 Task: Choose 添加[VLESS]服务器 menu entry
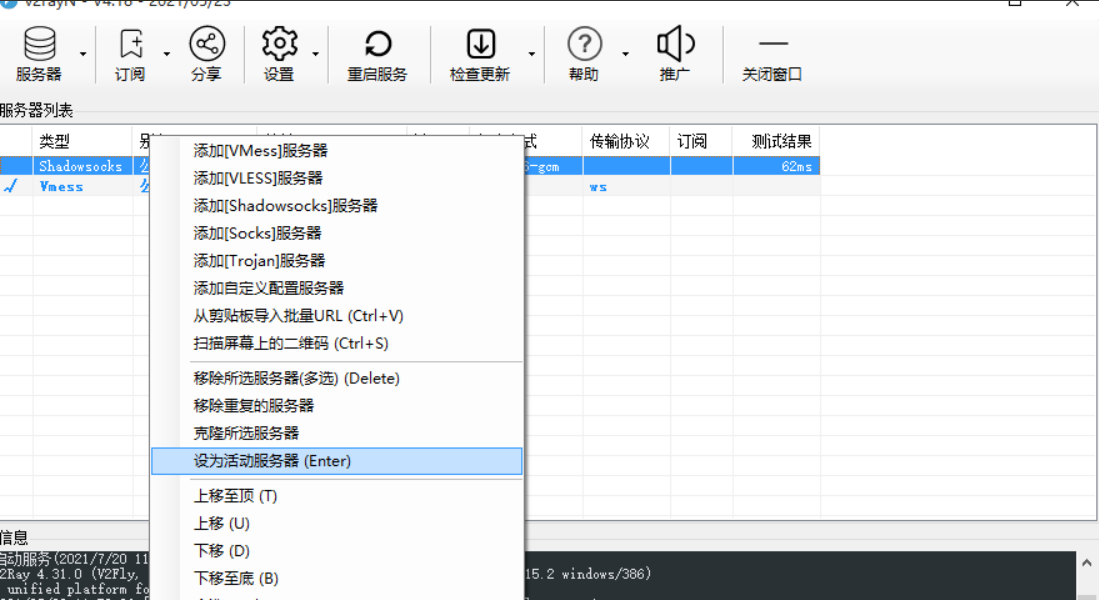336,178
